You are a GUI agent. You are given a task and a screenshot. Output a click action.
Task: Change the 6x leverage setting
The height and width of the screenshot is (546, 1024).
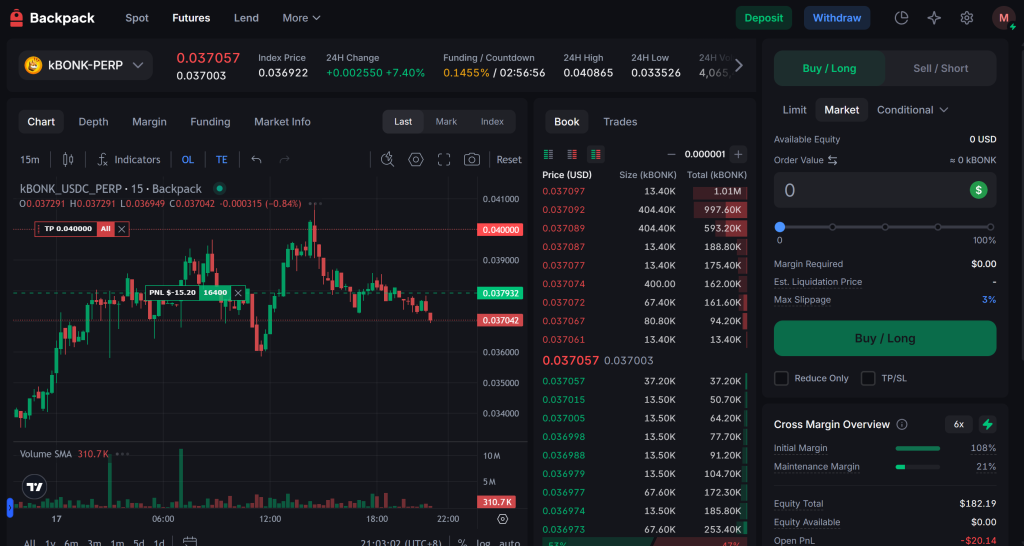click(959, 425)
